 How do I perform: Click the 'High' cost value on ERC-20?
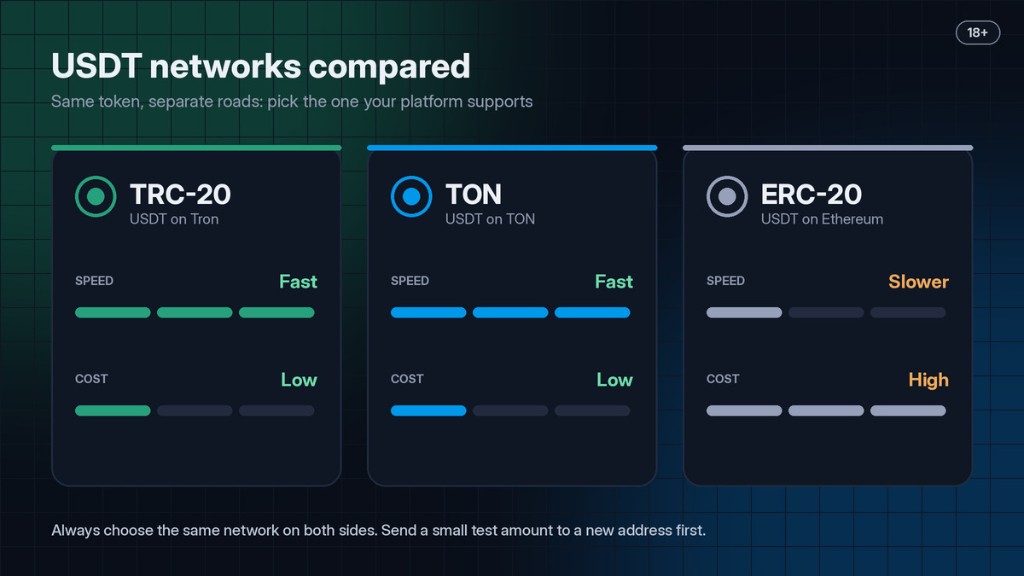click(928, 379)
